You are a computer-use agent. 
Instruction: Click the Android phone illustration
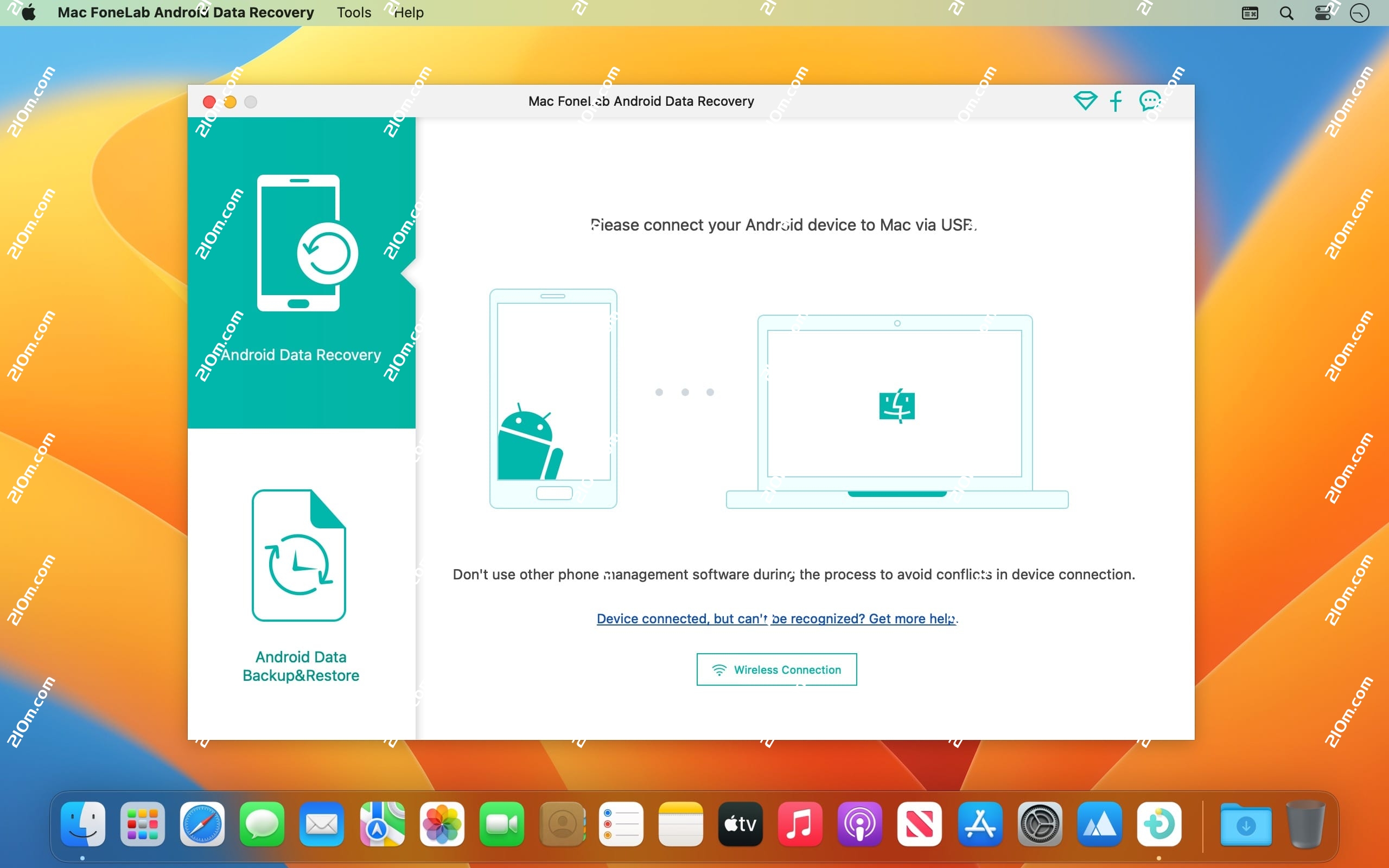[x=553, y=396]
